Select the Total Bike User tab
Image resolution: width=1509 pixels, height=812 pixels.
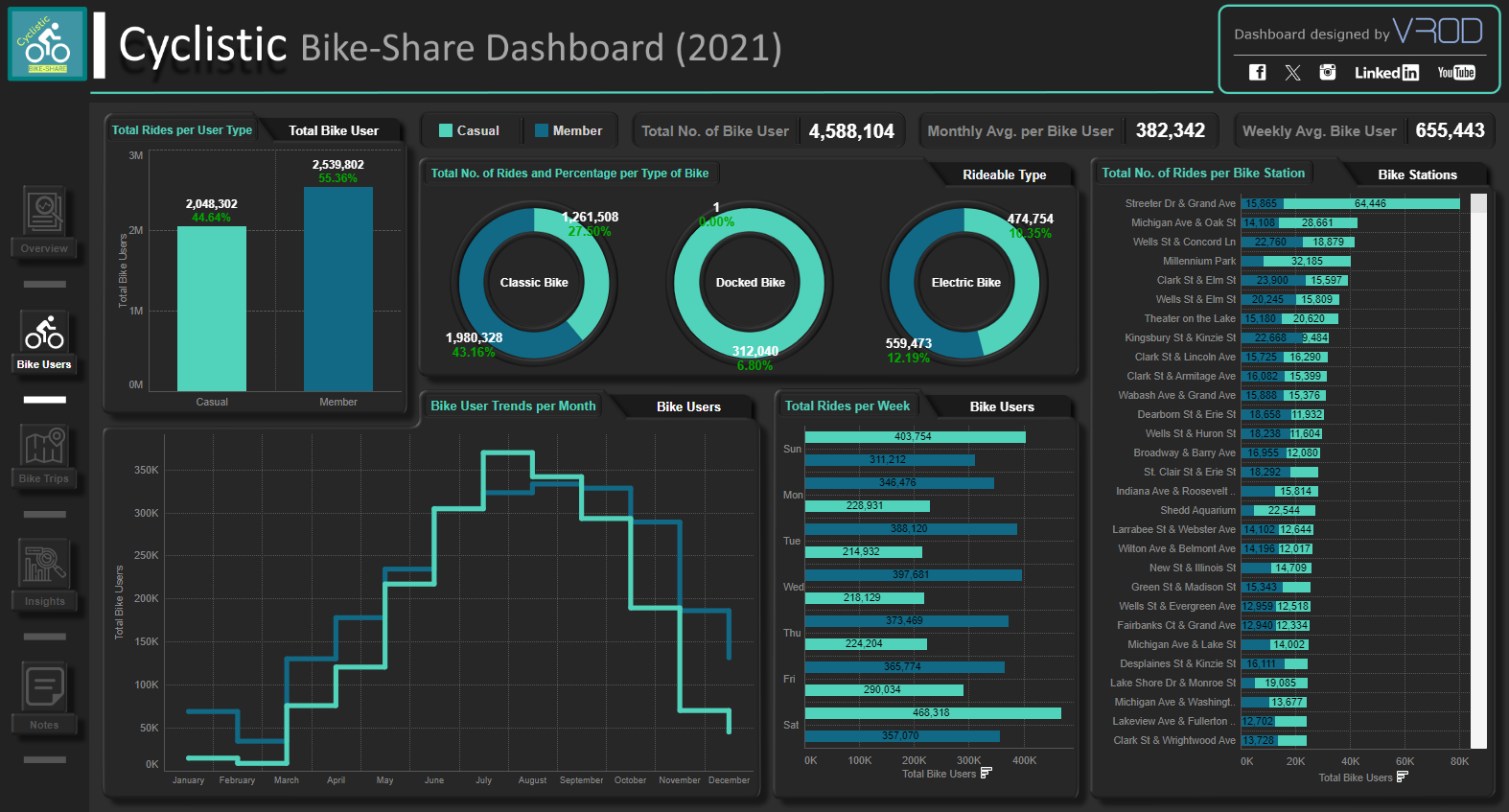tap(334, 130)
